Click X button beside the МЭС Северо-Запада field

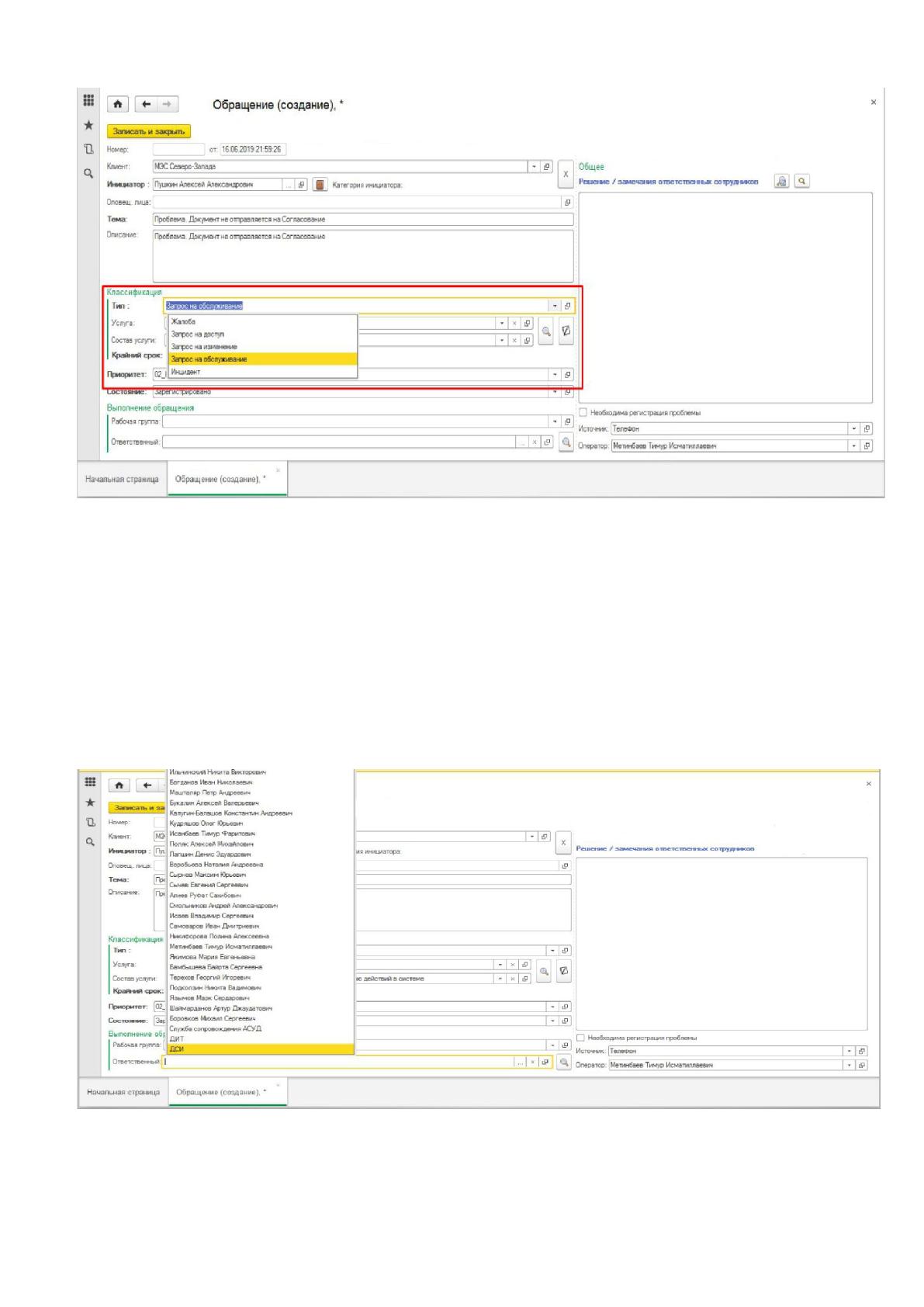pos(566,175)
